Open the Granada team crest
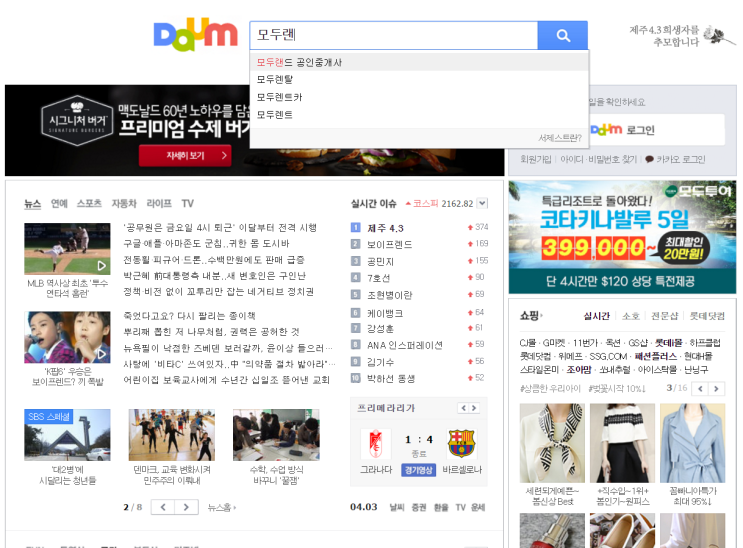This screenshot has height=548, width=743. 376,444
